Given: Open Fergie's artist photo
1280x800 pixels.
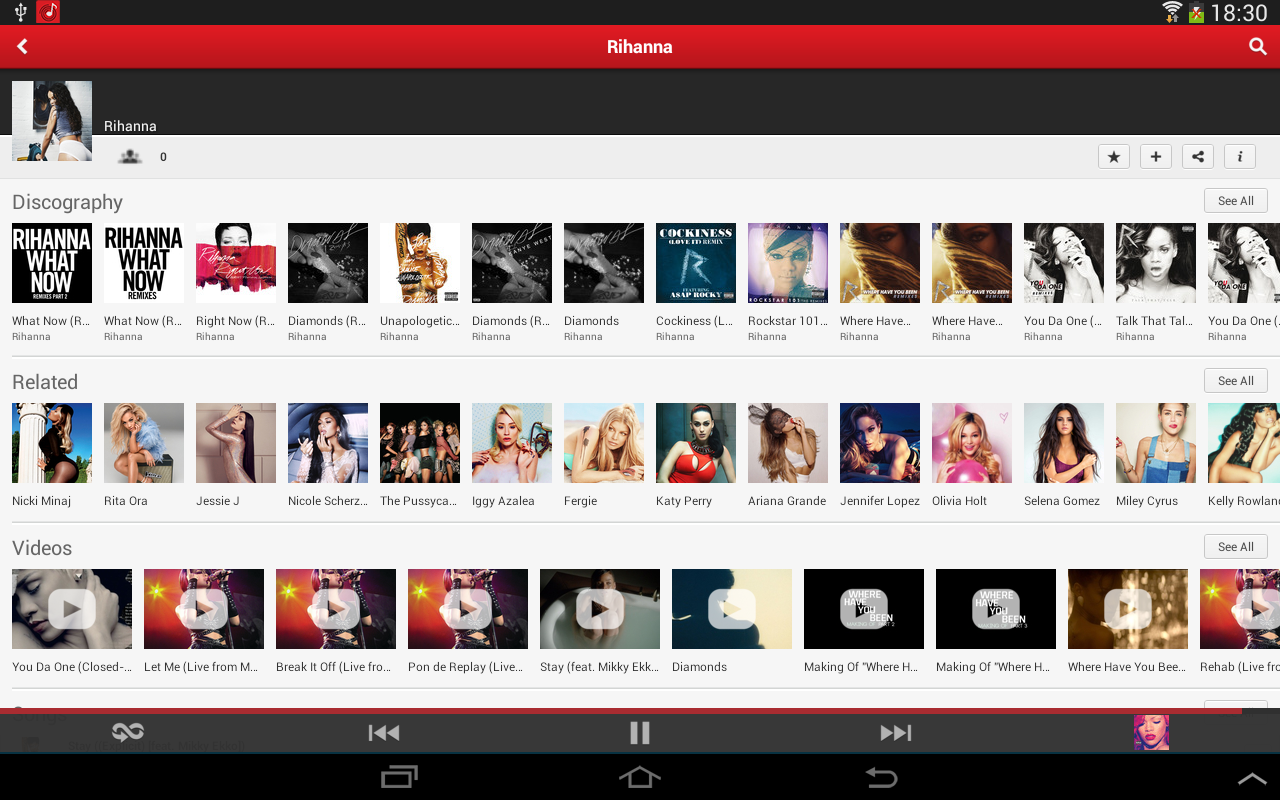Looking at the screenshot, I should pyautogui.click(x=604, y=443).
